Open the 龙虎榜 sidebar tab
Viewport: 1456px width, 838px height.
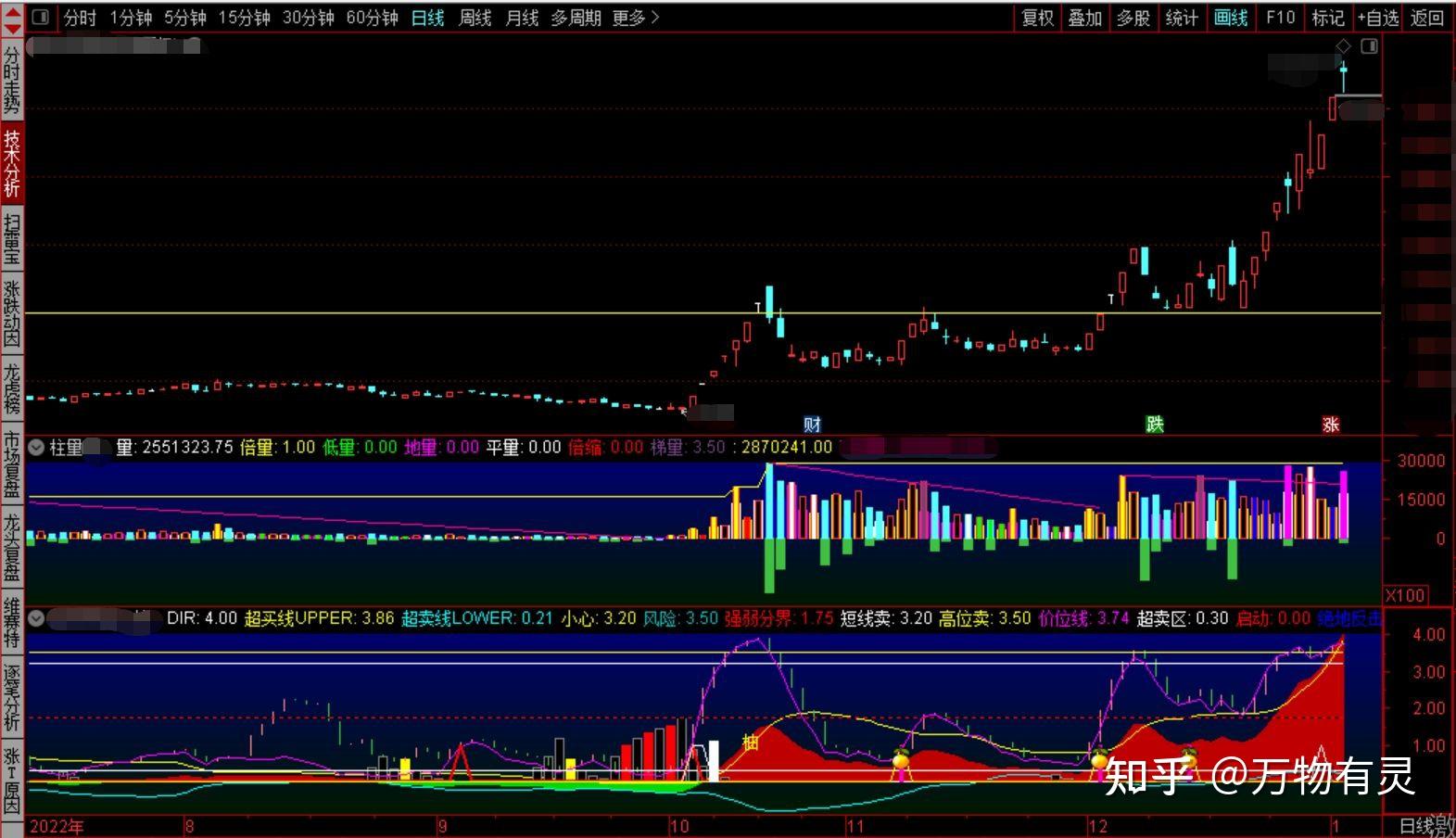pos(12,388)
